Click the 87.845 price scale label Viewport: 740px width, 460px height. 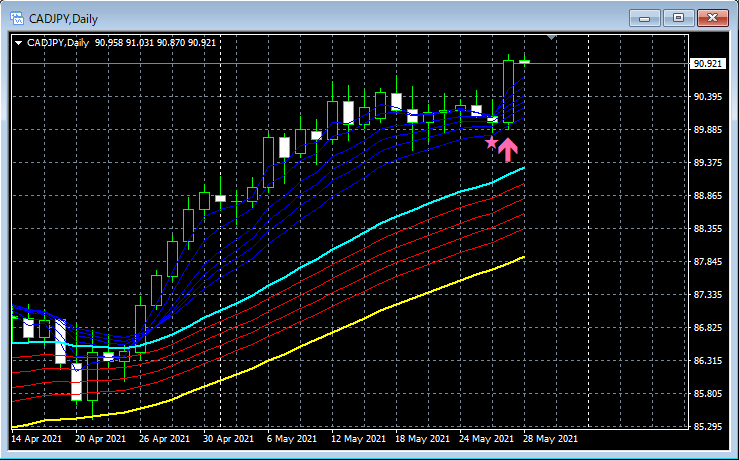707,262
